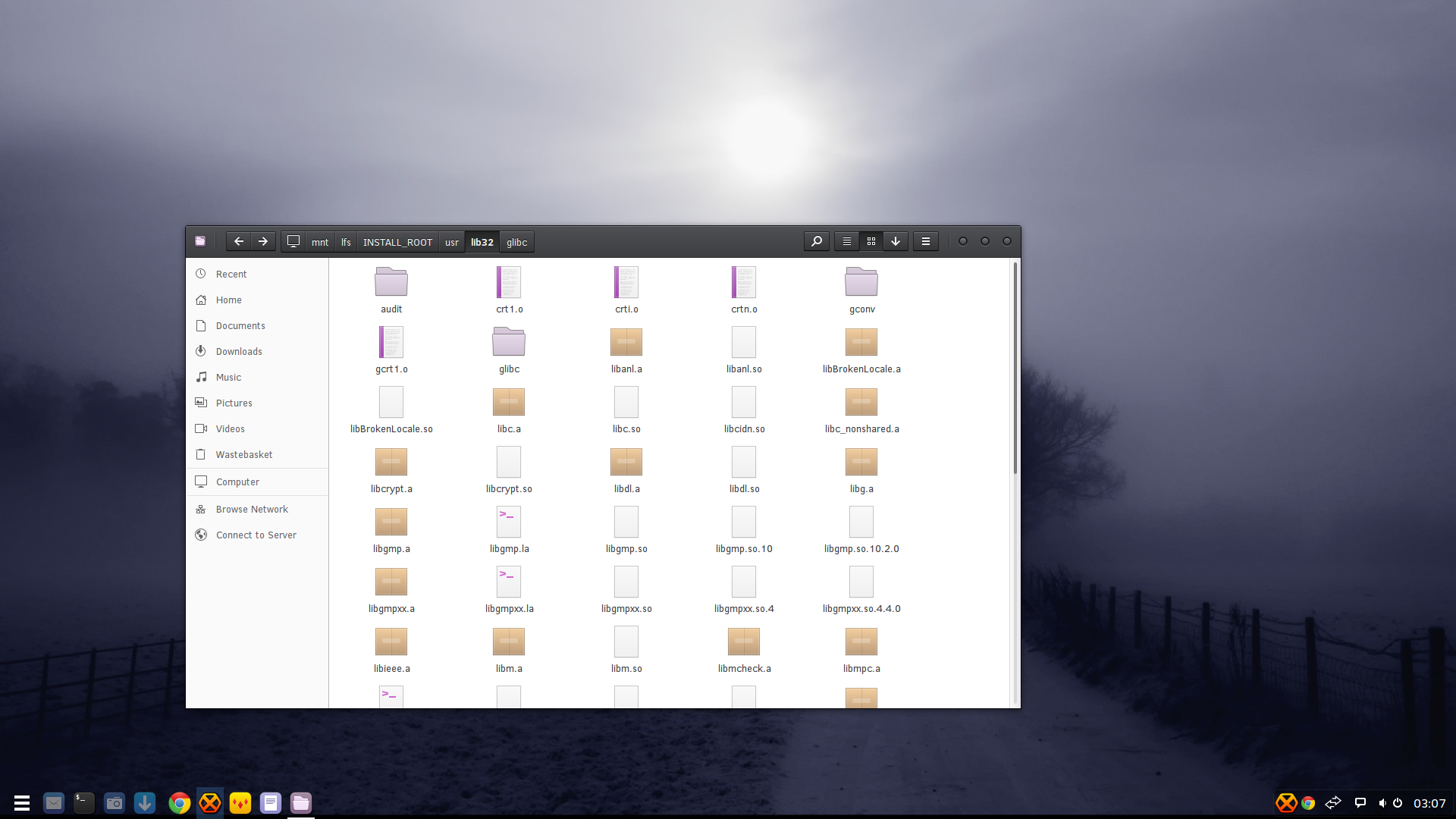Open Recent in the sidebar
The image size is (1456, 819).
[x=257, y=275]
